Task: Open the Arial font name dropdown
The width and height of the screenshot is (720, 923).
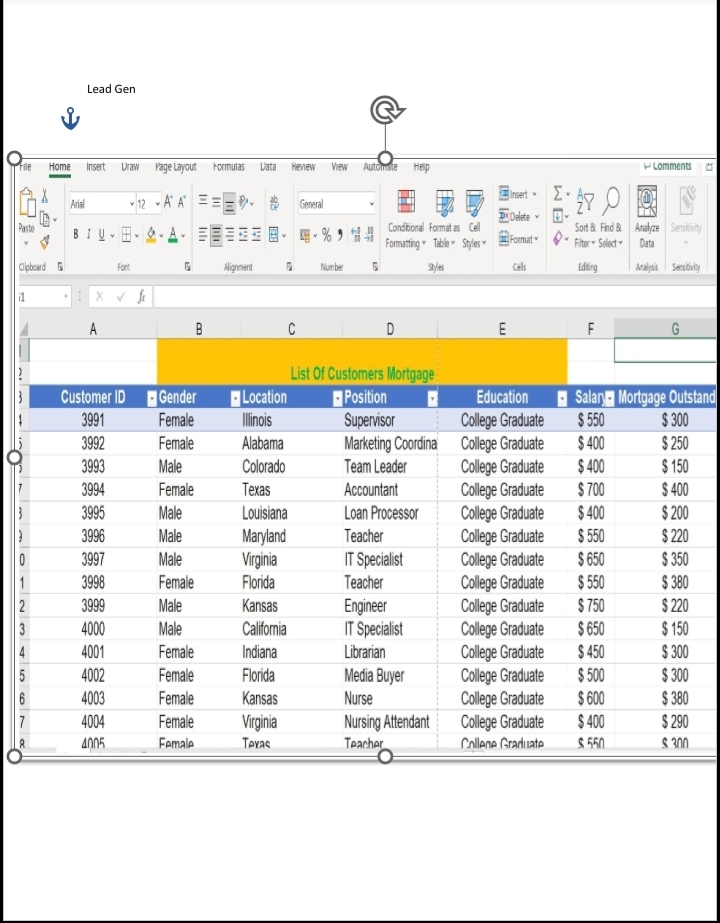Action: (x=132, y=204)
